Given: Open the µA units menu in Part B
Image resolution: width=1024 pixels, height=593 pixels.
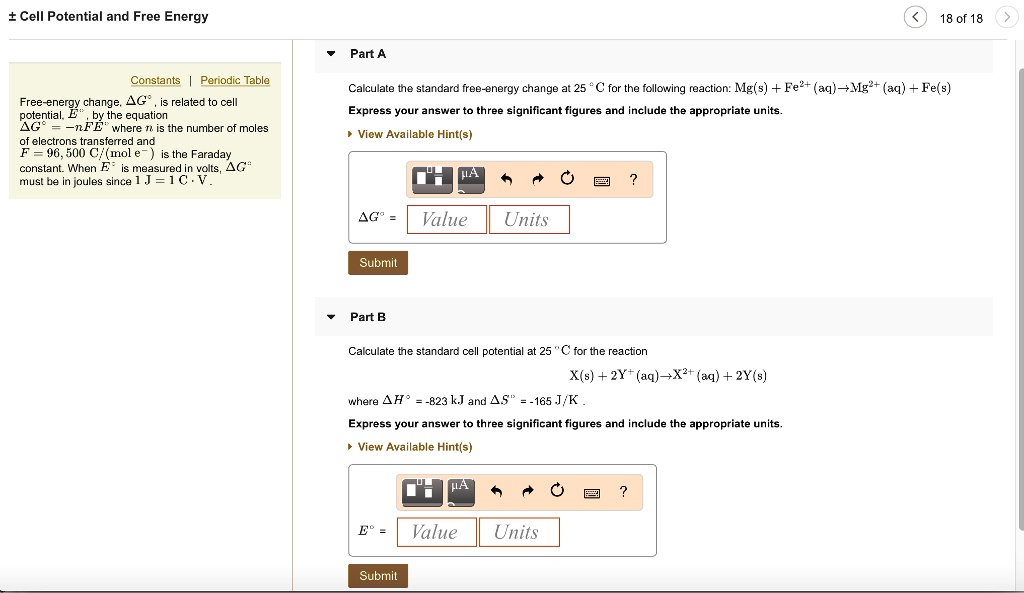Looking at the screenshot, I should point(461,492).
